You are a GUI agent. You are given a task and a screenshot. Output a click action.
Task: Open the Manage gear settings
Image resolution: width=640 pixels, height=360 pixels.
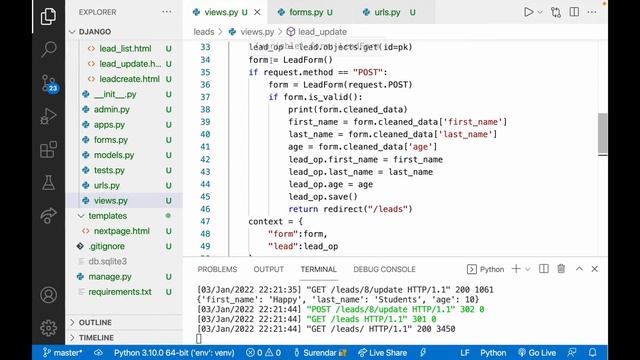pos(48,327)
